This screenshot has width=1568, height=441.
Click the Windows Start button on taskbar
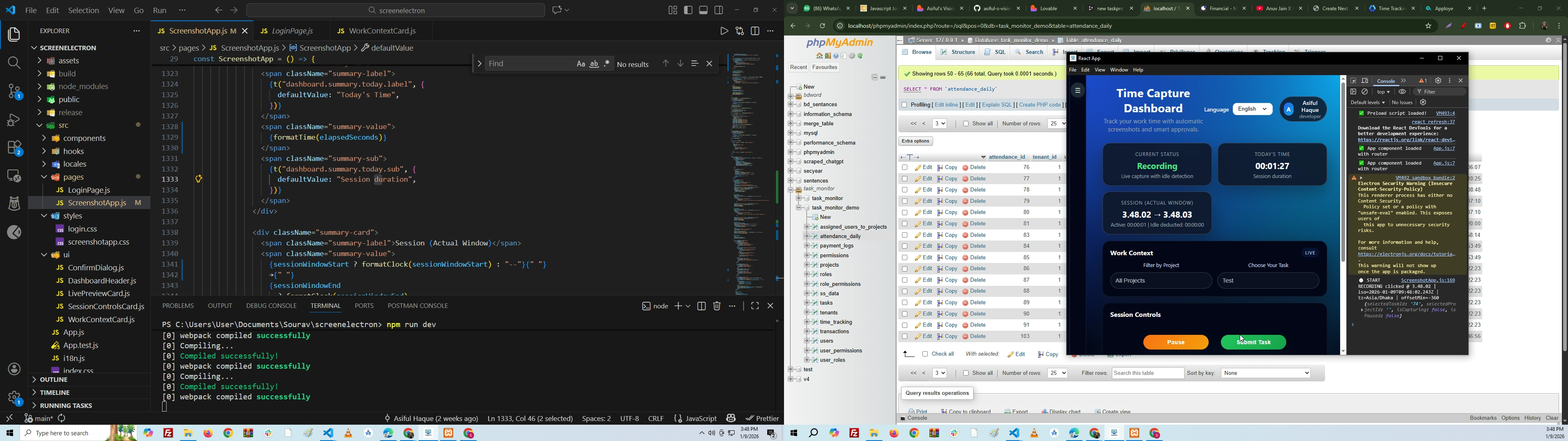[x=10, y=433]
